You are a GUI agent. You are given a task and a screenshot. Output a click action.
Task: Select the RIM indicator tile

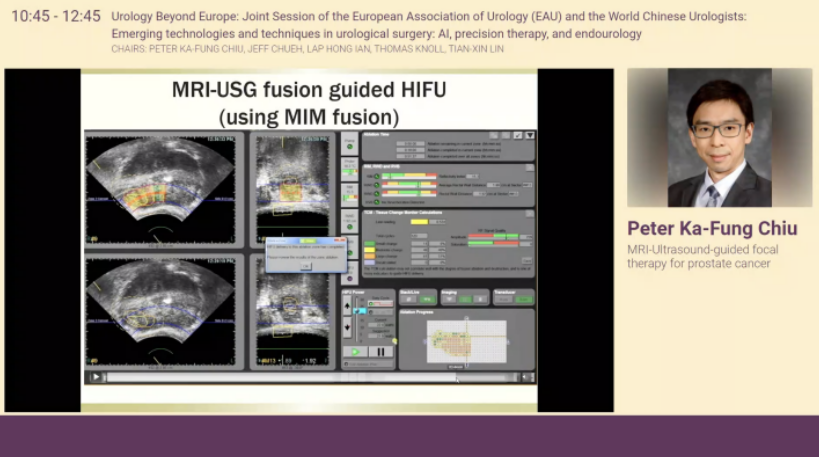click(349, 195)
